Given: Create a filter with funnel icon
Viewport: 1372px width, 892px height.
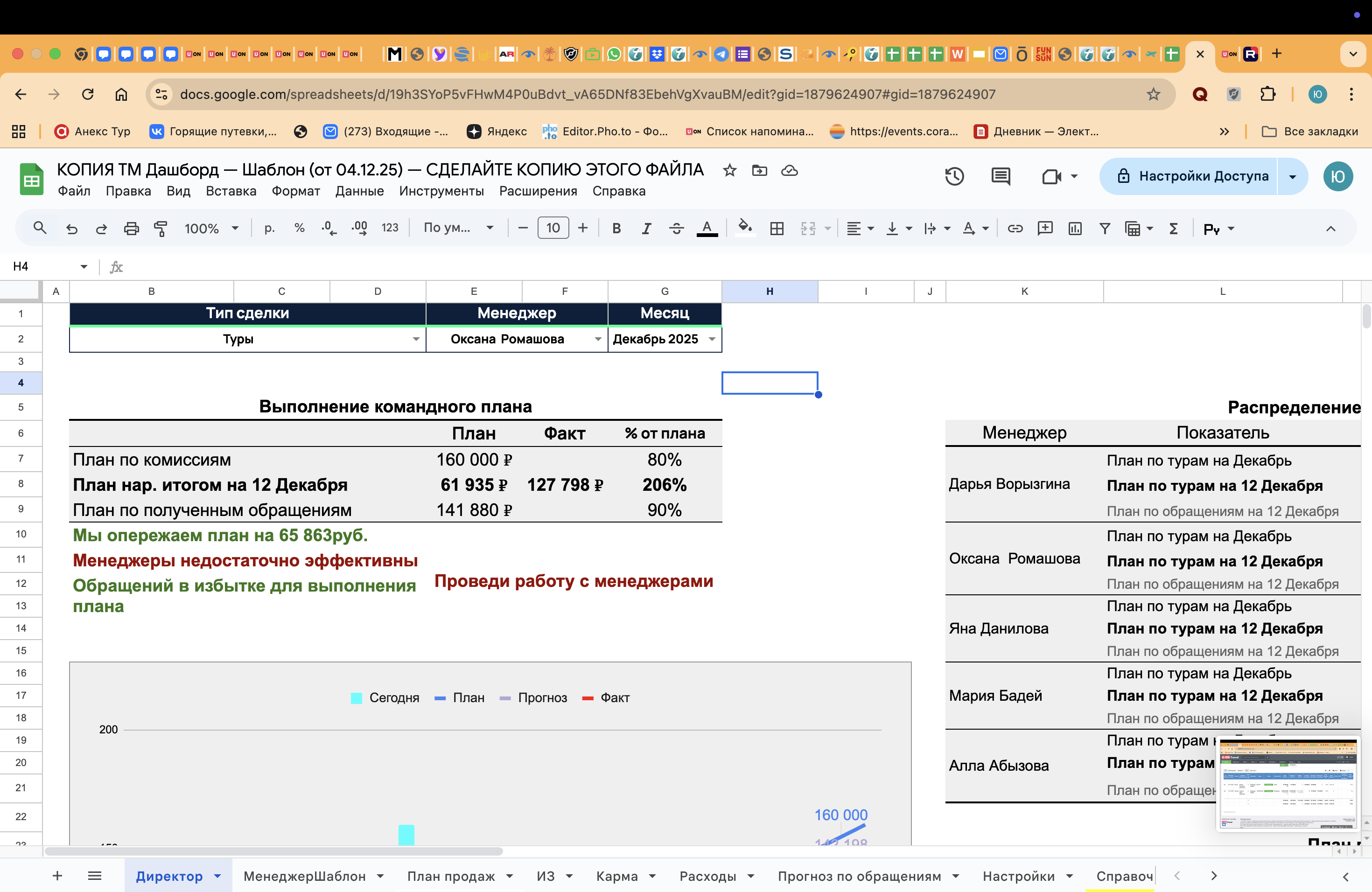Looking at the screenshot, I should pos(1105,229).
